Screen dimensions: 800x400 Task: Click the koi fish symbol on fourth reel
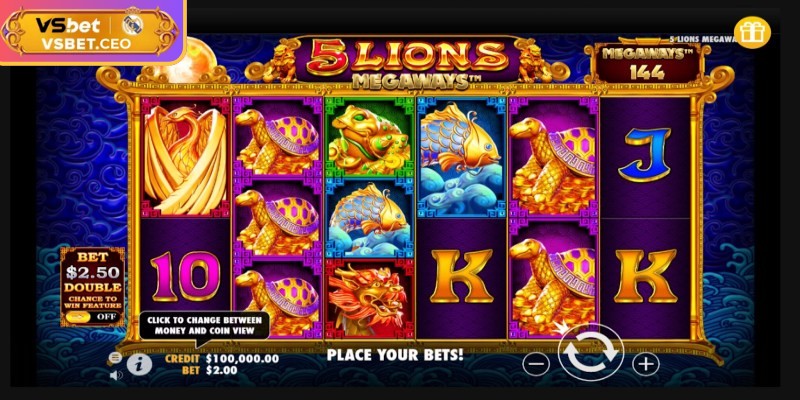pyautogui.click(x=461, y=158)
